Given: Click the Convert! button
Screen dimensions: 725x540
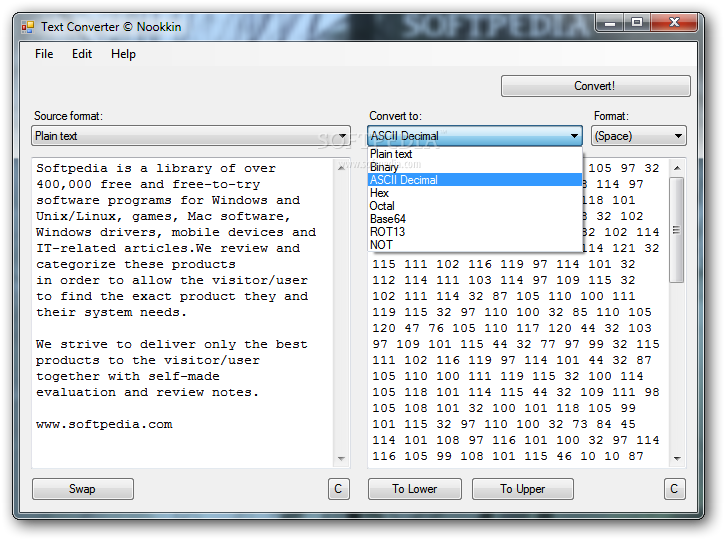Looking at the screenshot, I should 596,86.
